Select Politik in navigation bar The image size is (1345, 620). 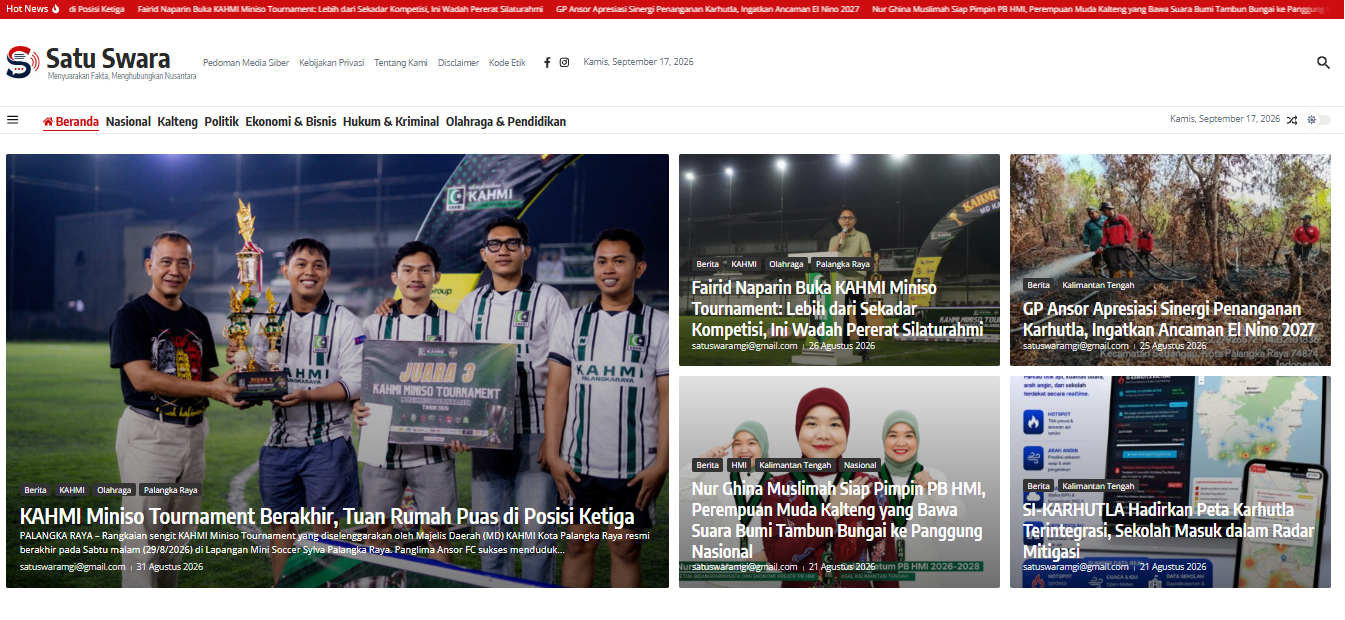click(222, 122)
